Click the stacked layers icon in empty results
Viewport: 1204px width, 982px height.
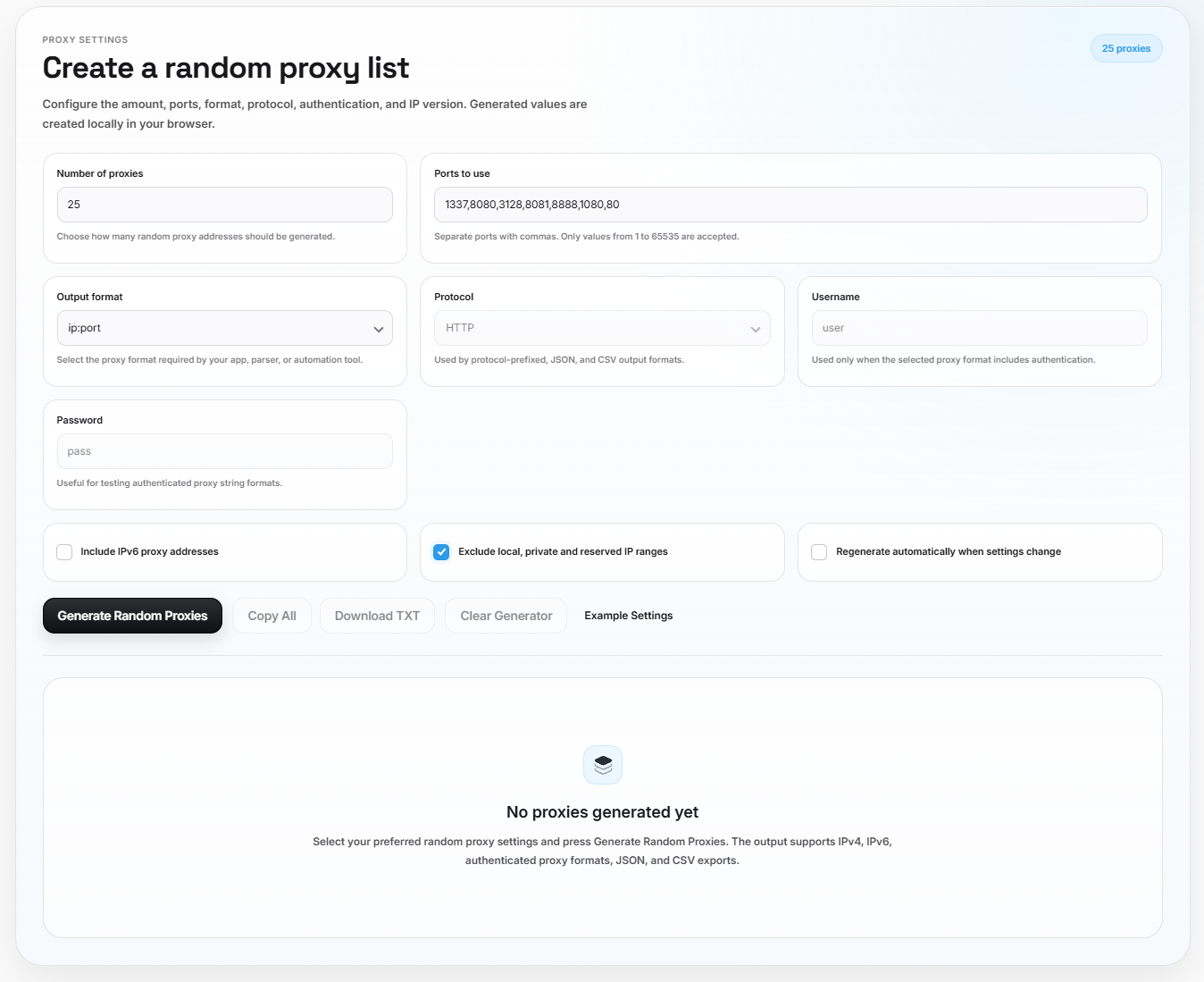(x=603, y=765)
